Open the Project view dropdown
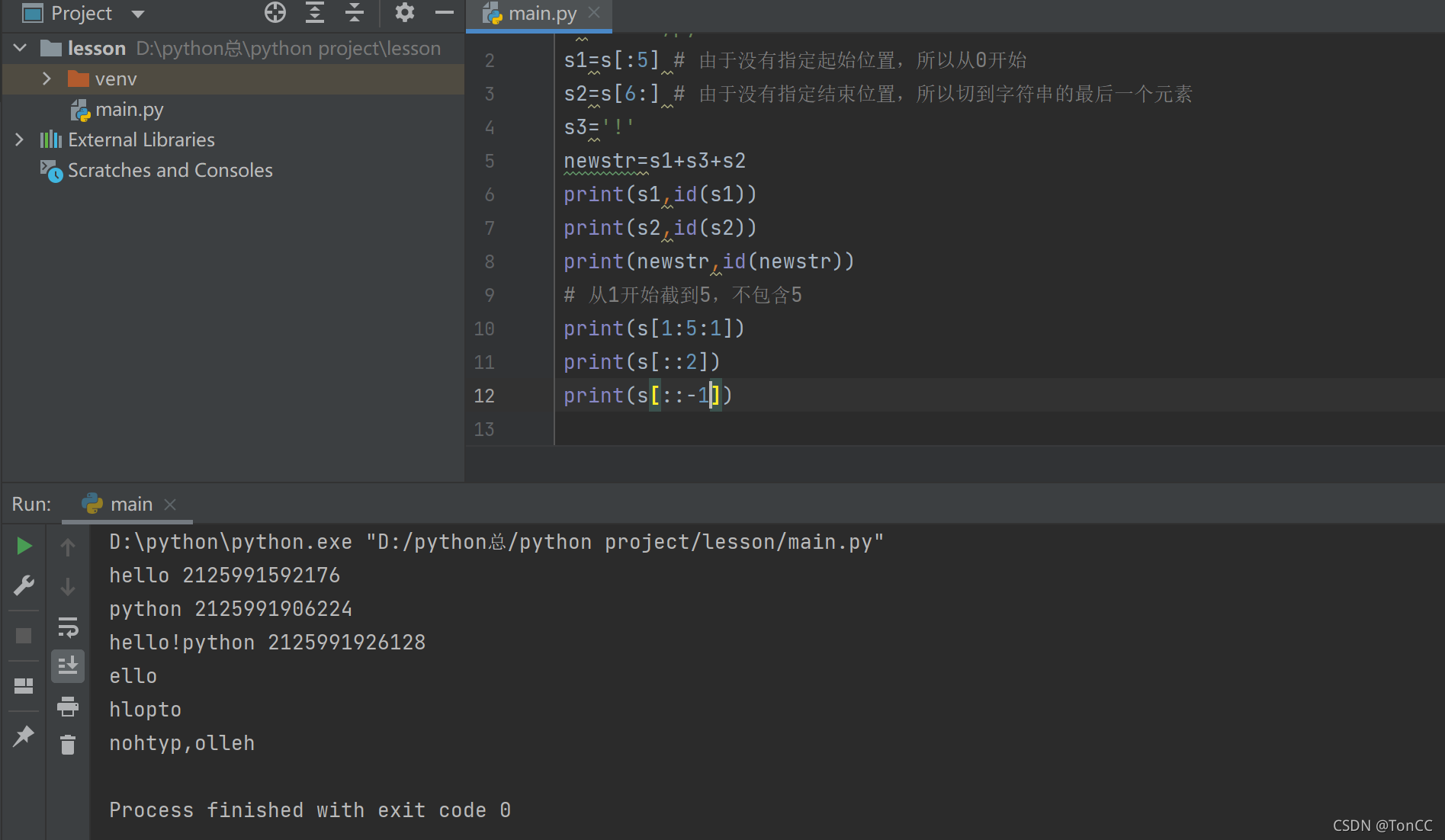Screen dimensions: 1445x840 138,14
